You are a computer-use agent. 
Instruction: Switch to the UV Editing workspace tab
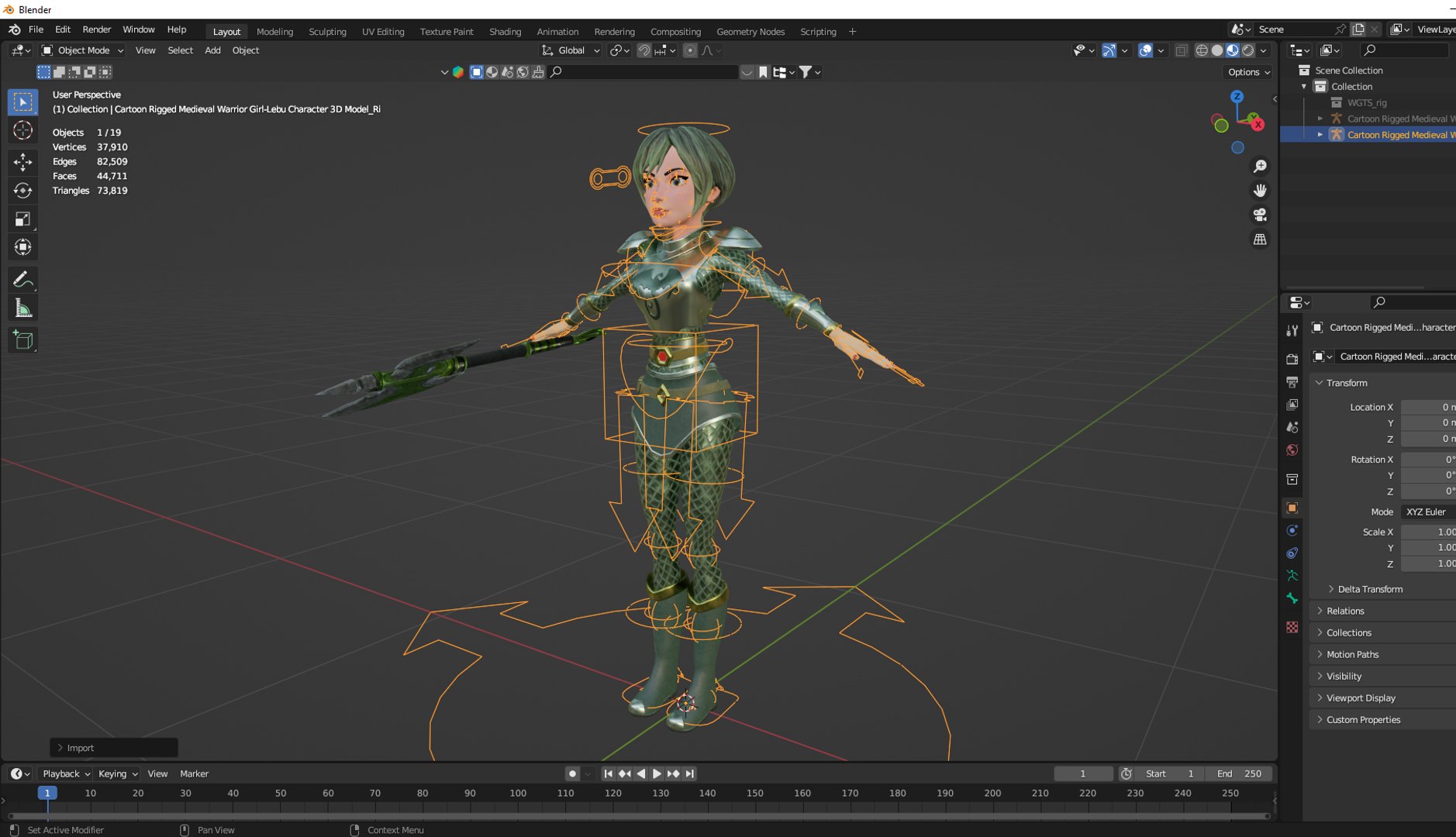click(383, 32)
